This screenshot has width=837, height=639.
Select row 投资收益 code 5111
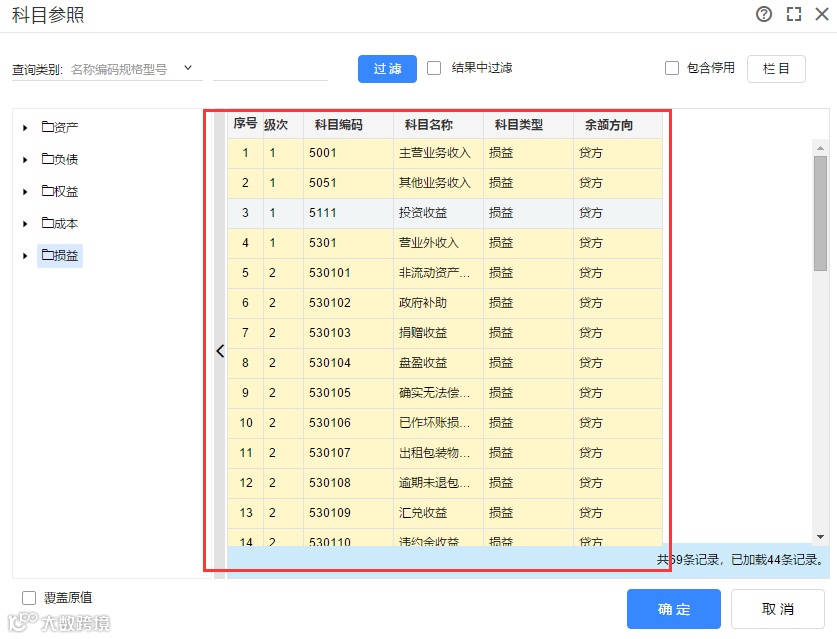pos(445,213)
